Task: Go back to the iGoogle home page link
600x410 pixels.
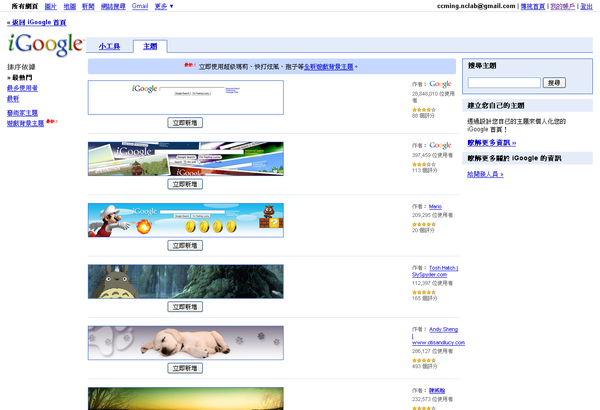Action: coord(36,23)
